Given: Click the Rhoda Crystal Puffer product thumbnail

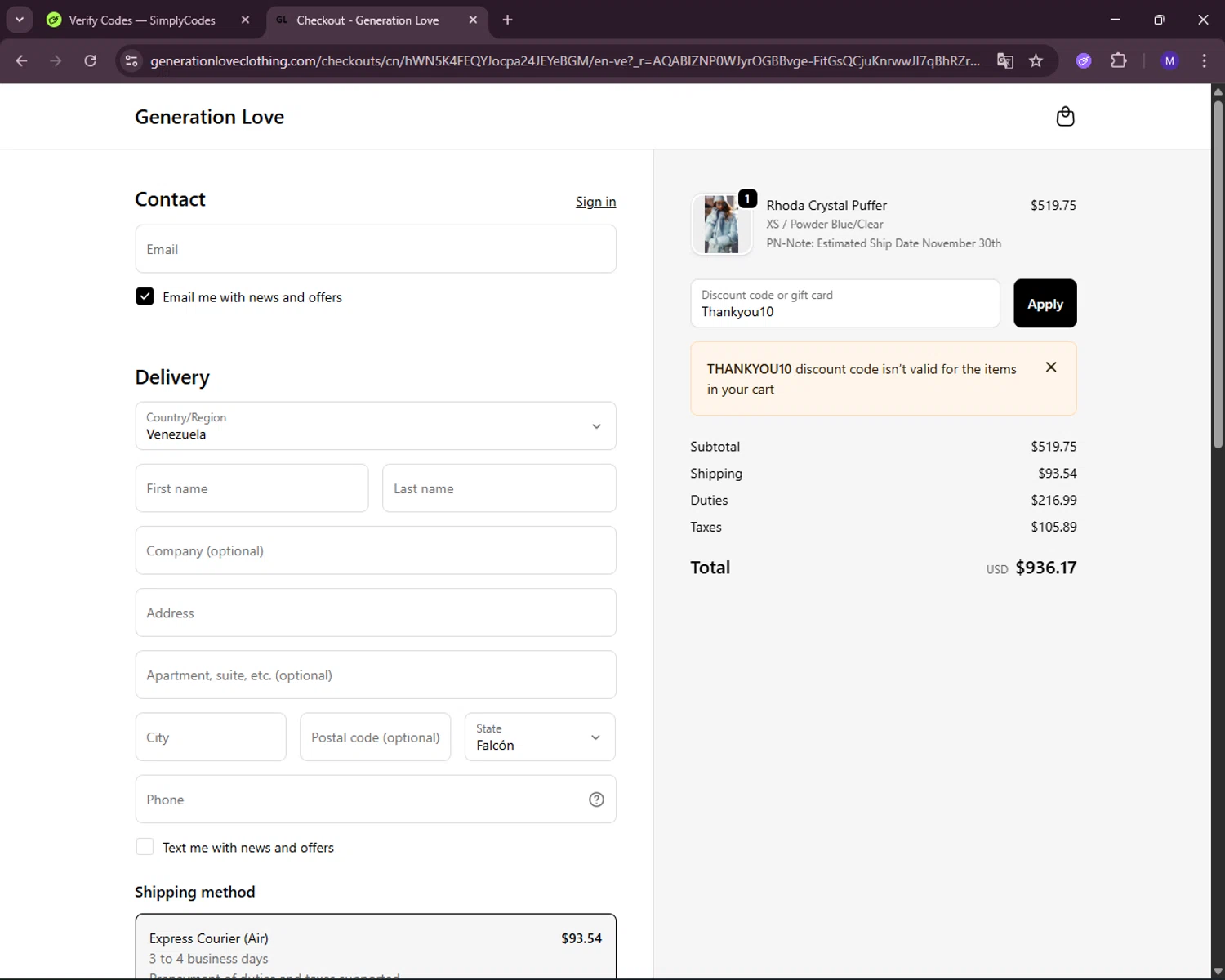Looking at the screenshot, I should (x=721, y=224).
